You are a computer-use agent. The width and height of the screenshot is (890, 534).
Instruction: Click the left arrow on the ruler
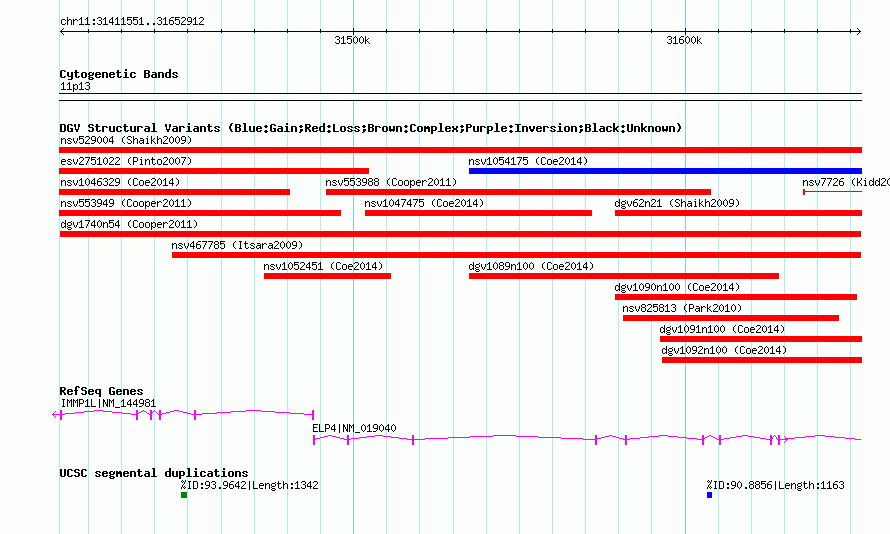(x=62, y=31)
